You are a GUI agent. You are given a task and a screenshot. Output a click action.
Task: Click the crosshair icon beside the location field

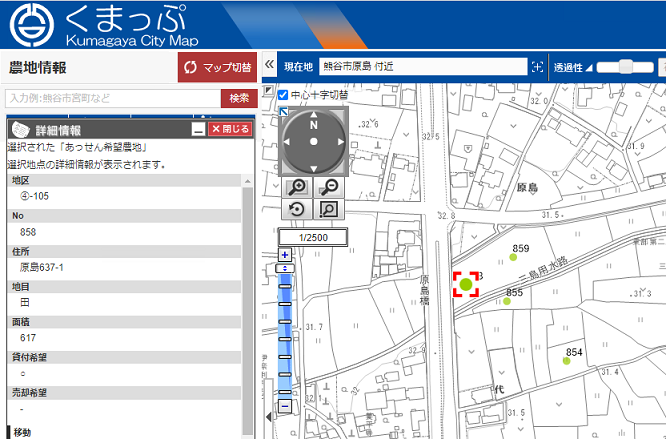(x=538, y=67)
